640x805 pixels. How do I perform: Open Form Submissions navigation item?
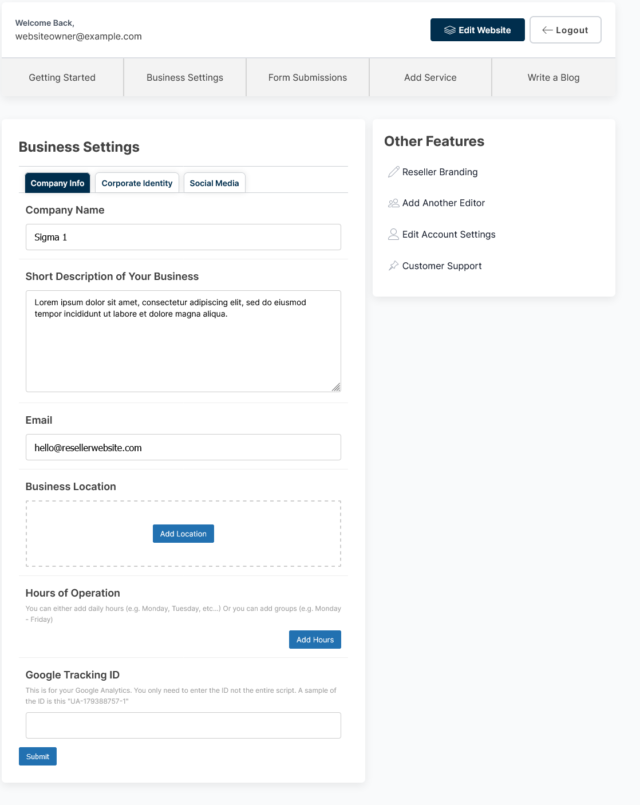(x=307, y=78)
